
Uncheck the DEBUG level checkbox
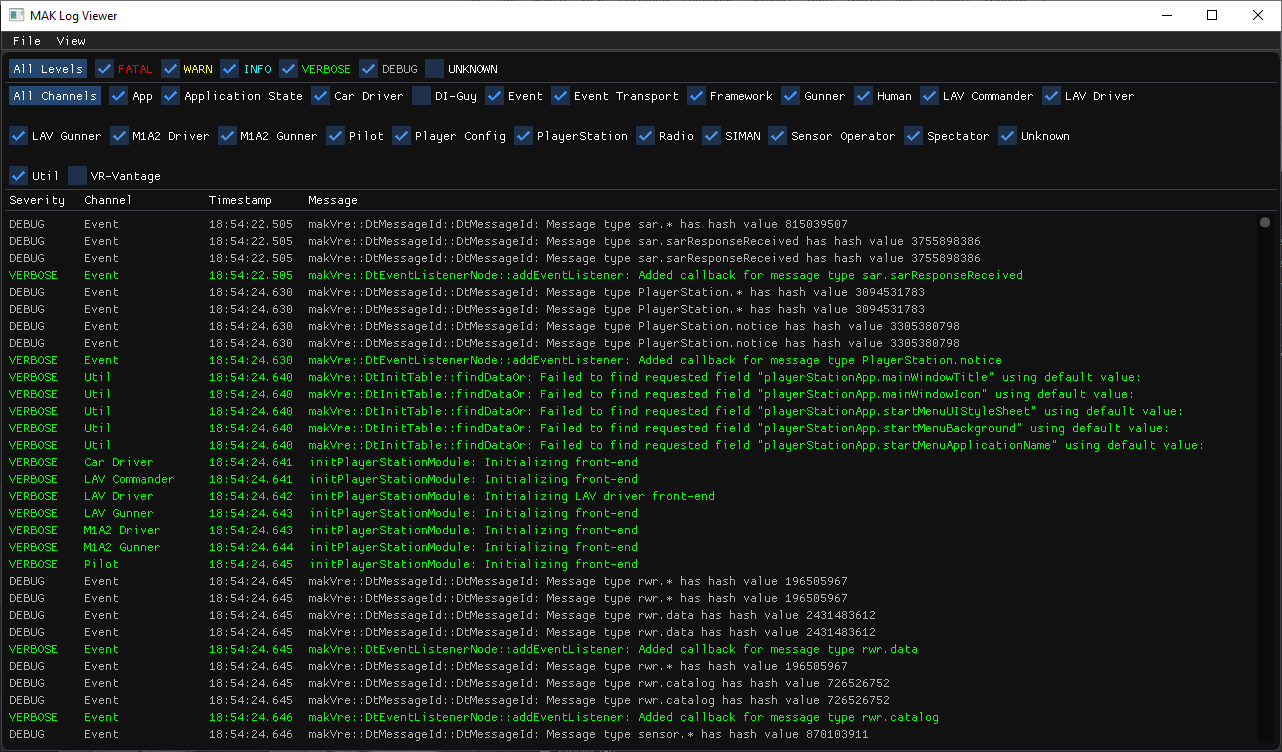(x=368, y=69)
